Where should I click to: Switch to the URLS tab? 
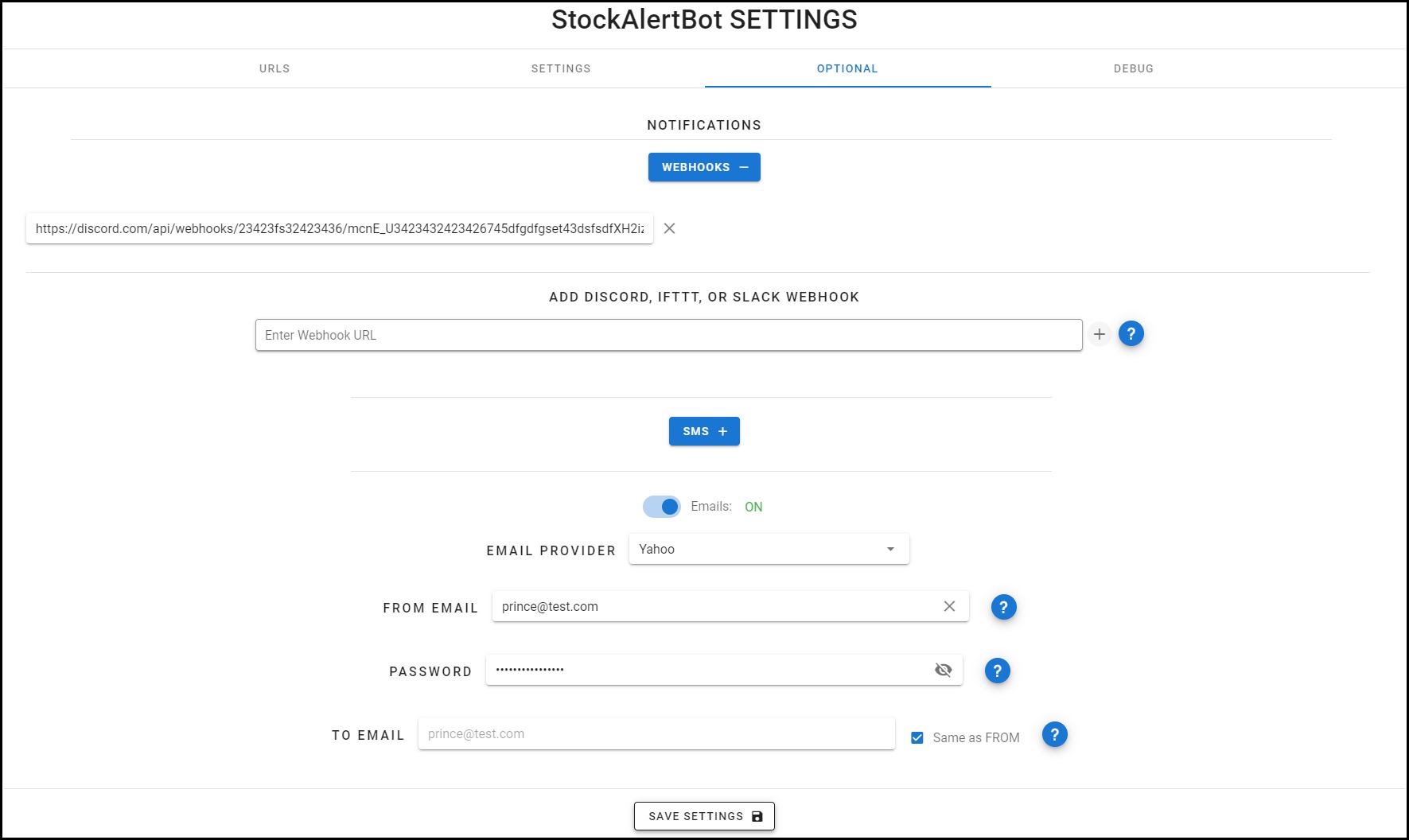274,68
